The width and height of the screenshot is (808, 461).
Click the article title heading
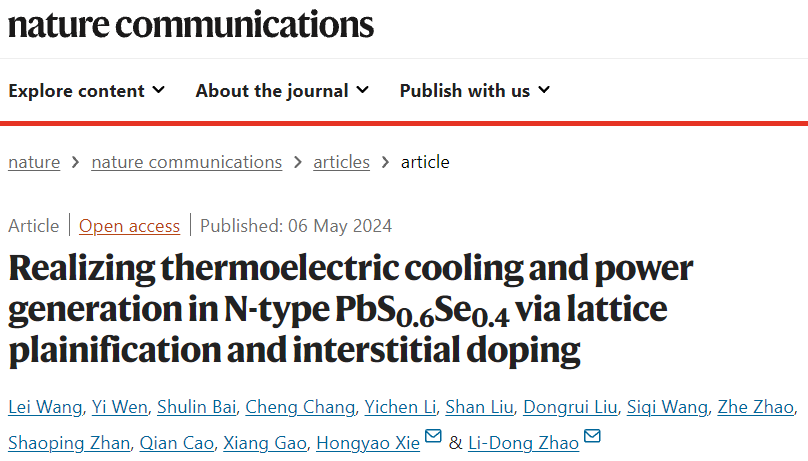click(350, 310)
